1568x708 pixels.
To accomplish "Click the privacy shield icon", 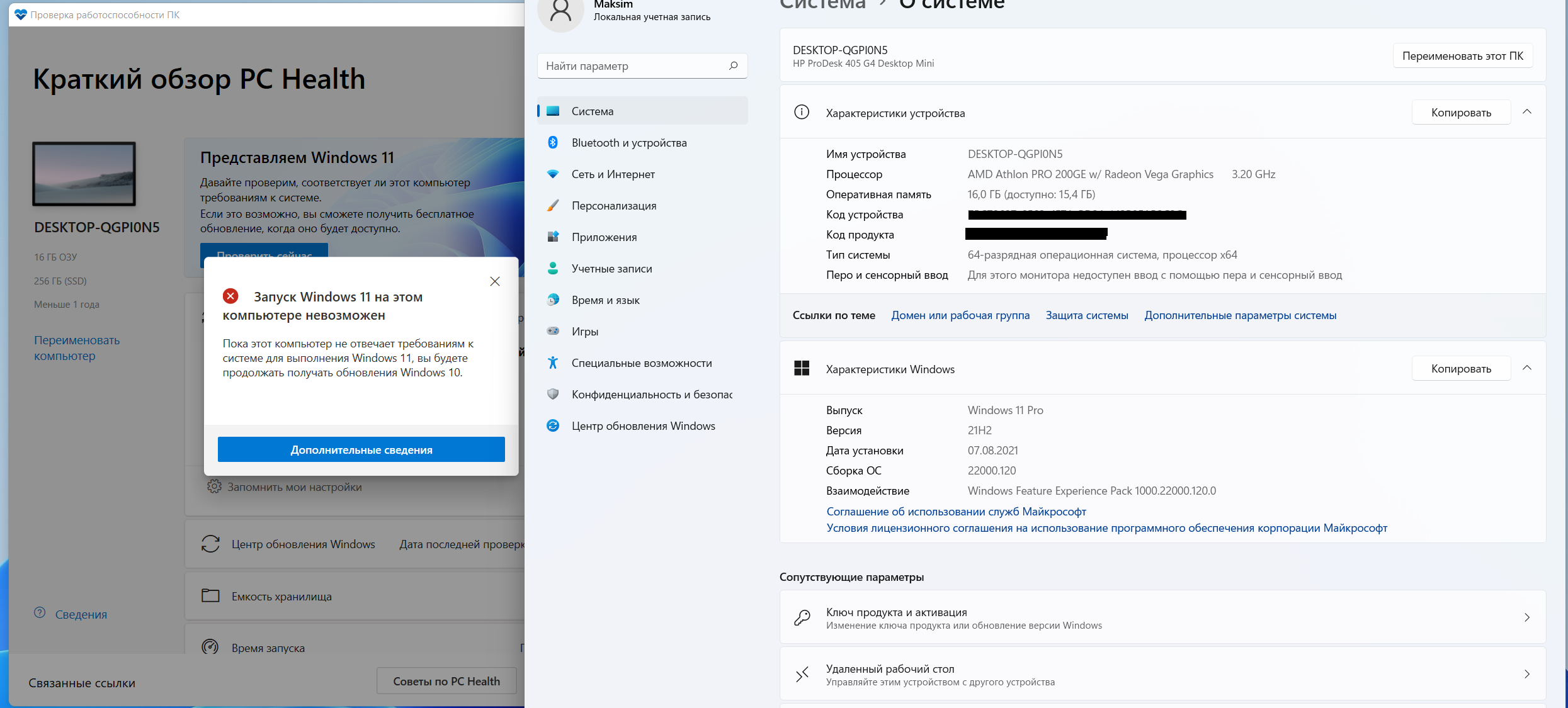I will pyautogui.click(x=553, y=394).
